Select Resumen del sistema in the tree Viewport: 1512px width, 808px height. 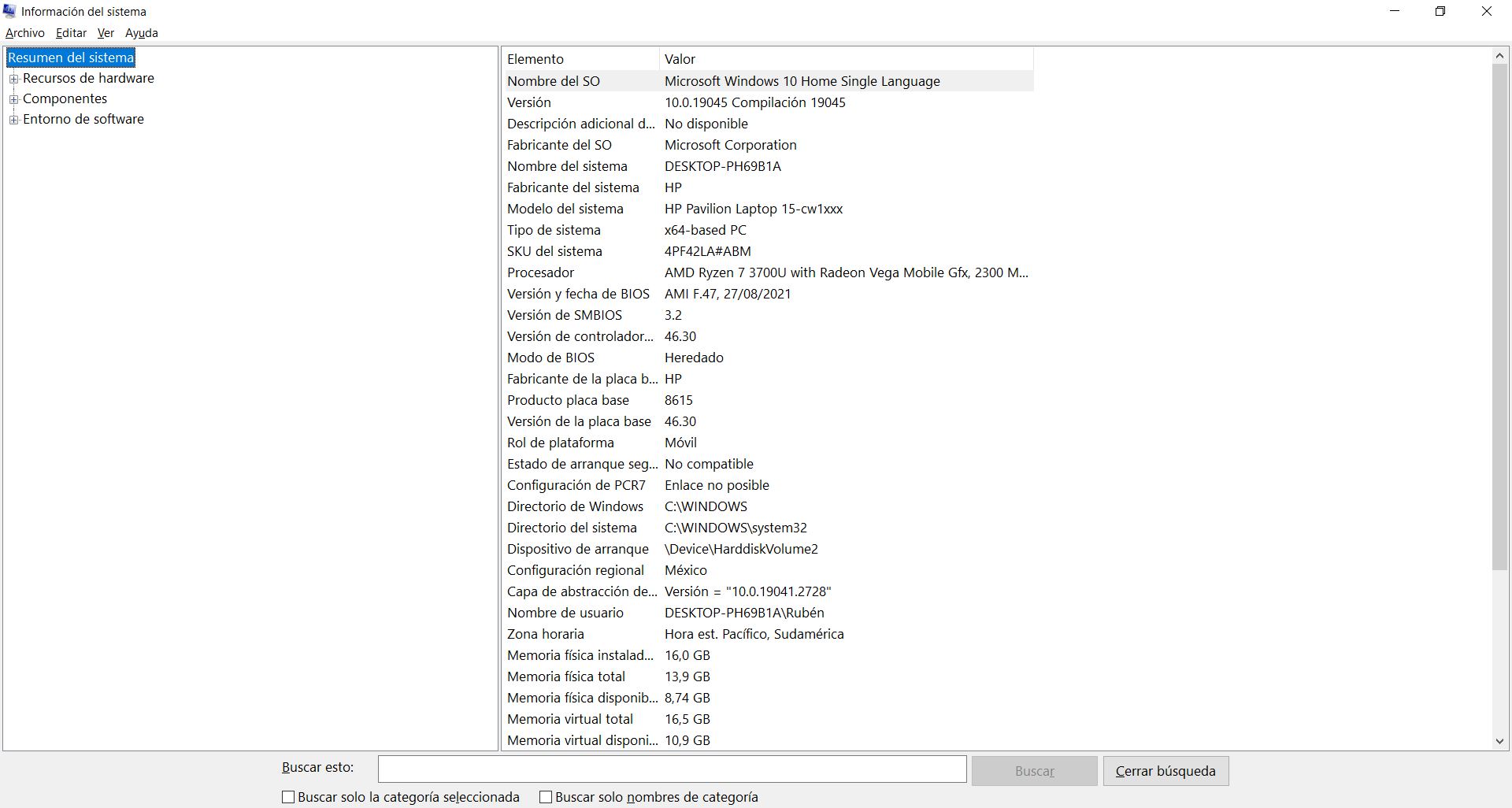[71, 57]
